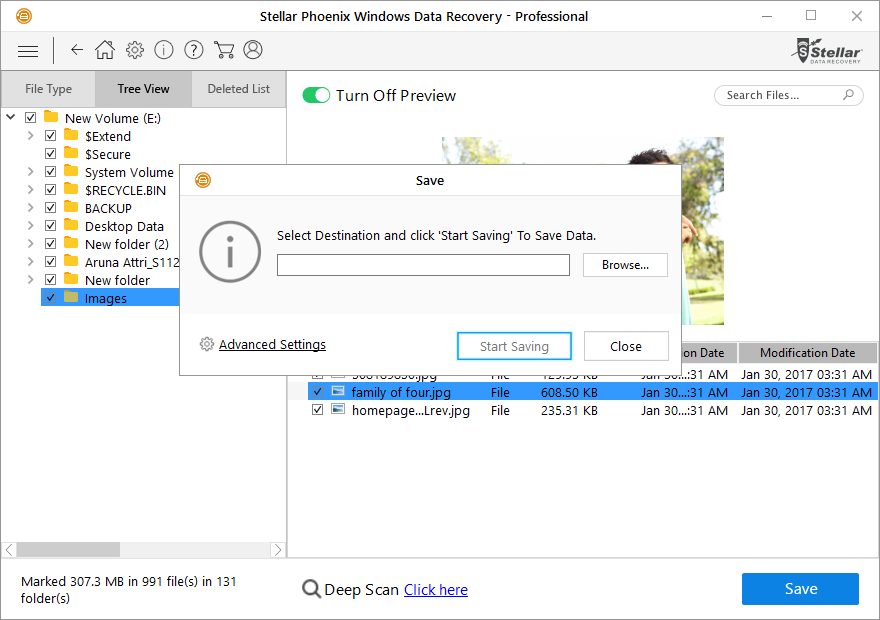880x620 pixels.
Task: Click the tree scrollbar left arrow
Action: pyautogui.click(x=9, y=549)
